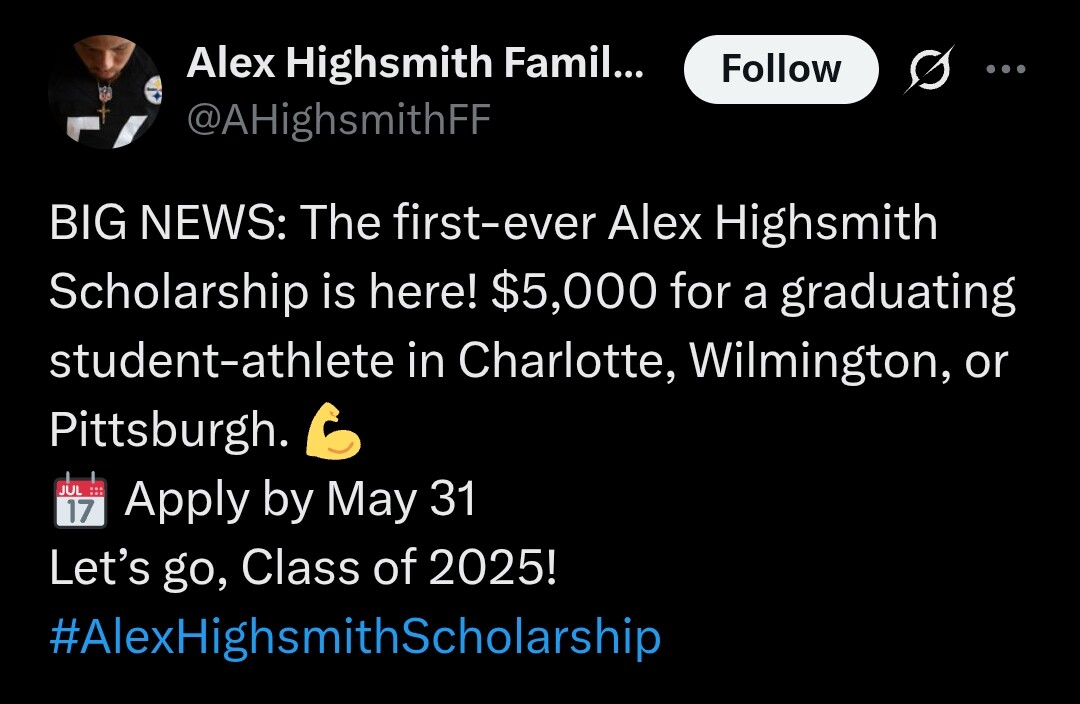Click the word graduating in the post
Viewport: 1080px width, 704px height.
tap(897, 294)
